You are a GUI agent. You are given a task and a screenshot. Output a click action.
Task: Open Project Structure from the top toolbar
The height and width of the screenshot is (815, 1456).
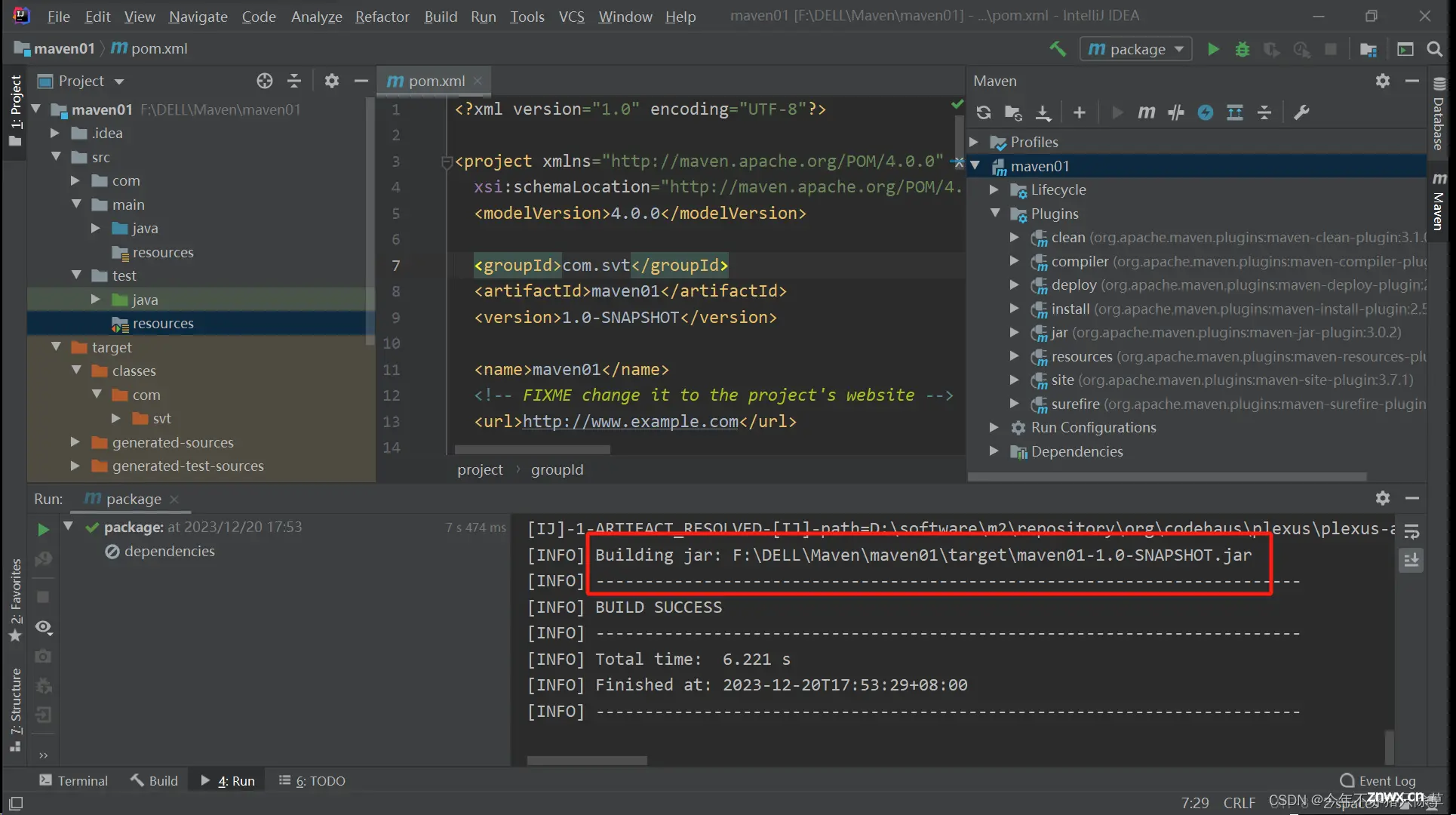click(x=1368, y=49)
